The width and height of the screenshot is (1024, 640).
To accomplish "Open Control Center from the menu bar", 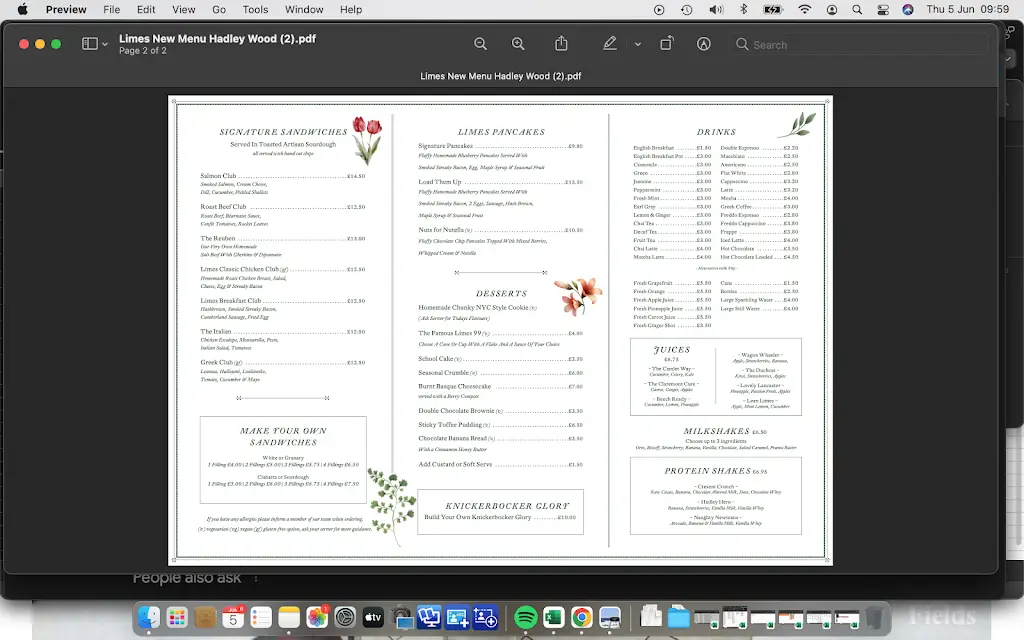I will (x=884, y=9).
